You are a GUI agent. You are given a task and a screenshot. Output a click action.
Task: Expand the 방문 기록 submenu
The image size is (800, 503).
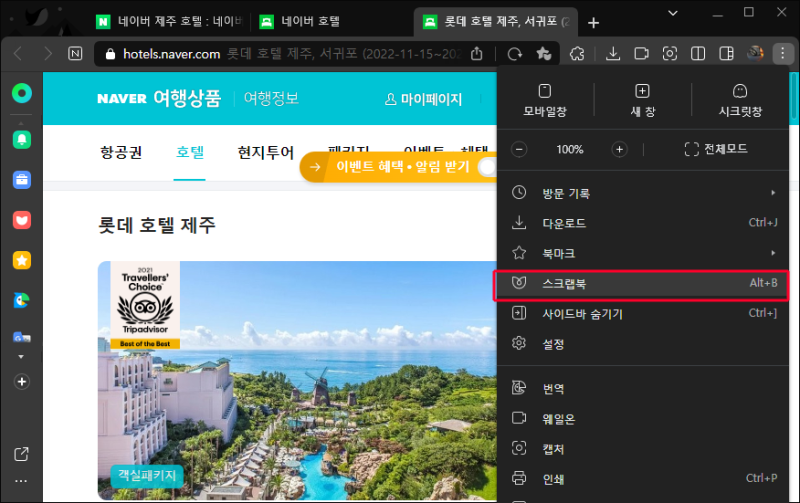click(x=643, y=193)
